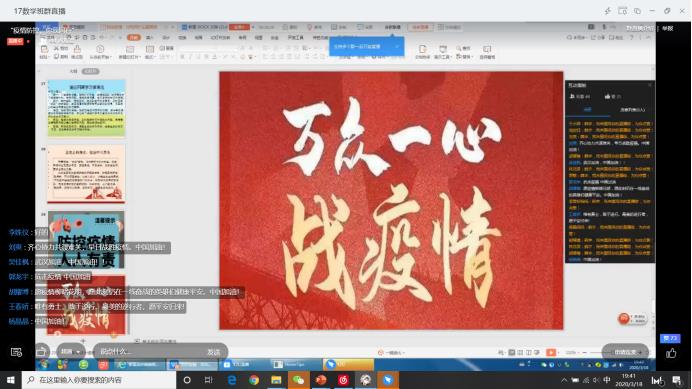Image resolution: width=692 pixels, height=389 pixels.
Task: Click the orange slideshow play button
Action: pos(551,352)
